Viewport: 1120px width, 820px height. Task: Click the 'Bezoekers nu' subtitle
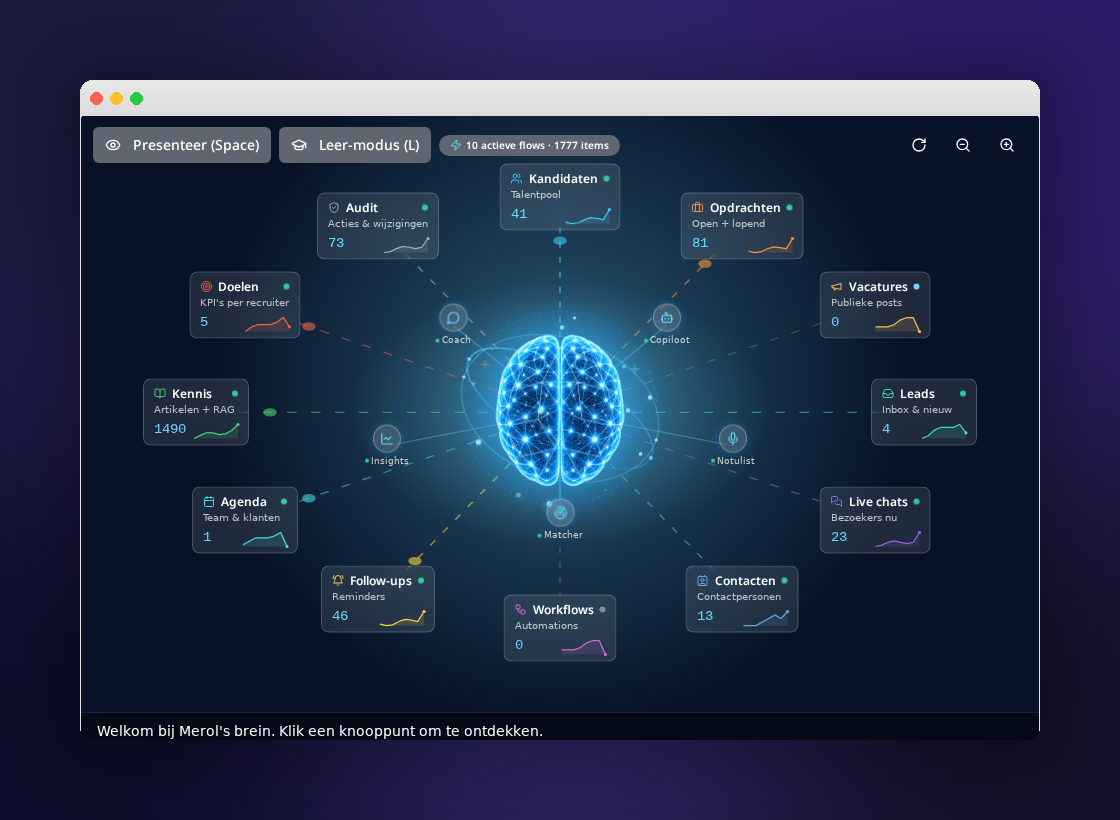864,517
